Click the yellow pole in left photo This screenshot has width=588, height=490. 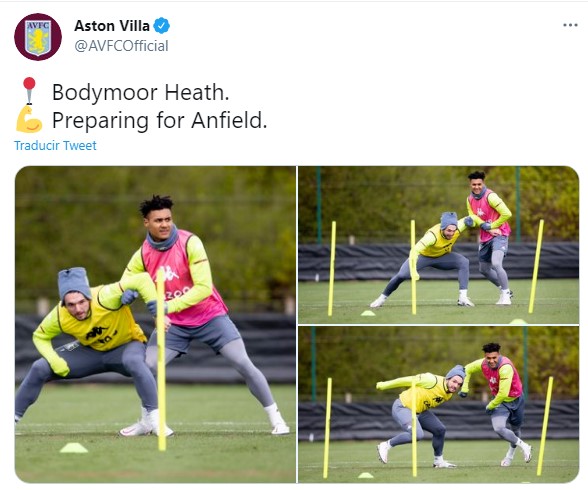161,360
